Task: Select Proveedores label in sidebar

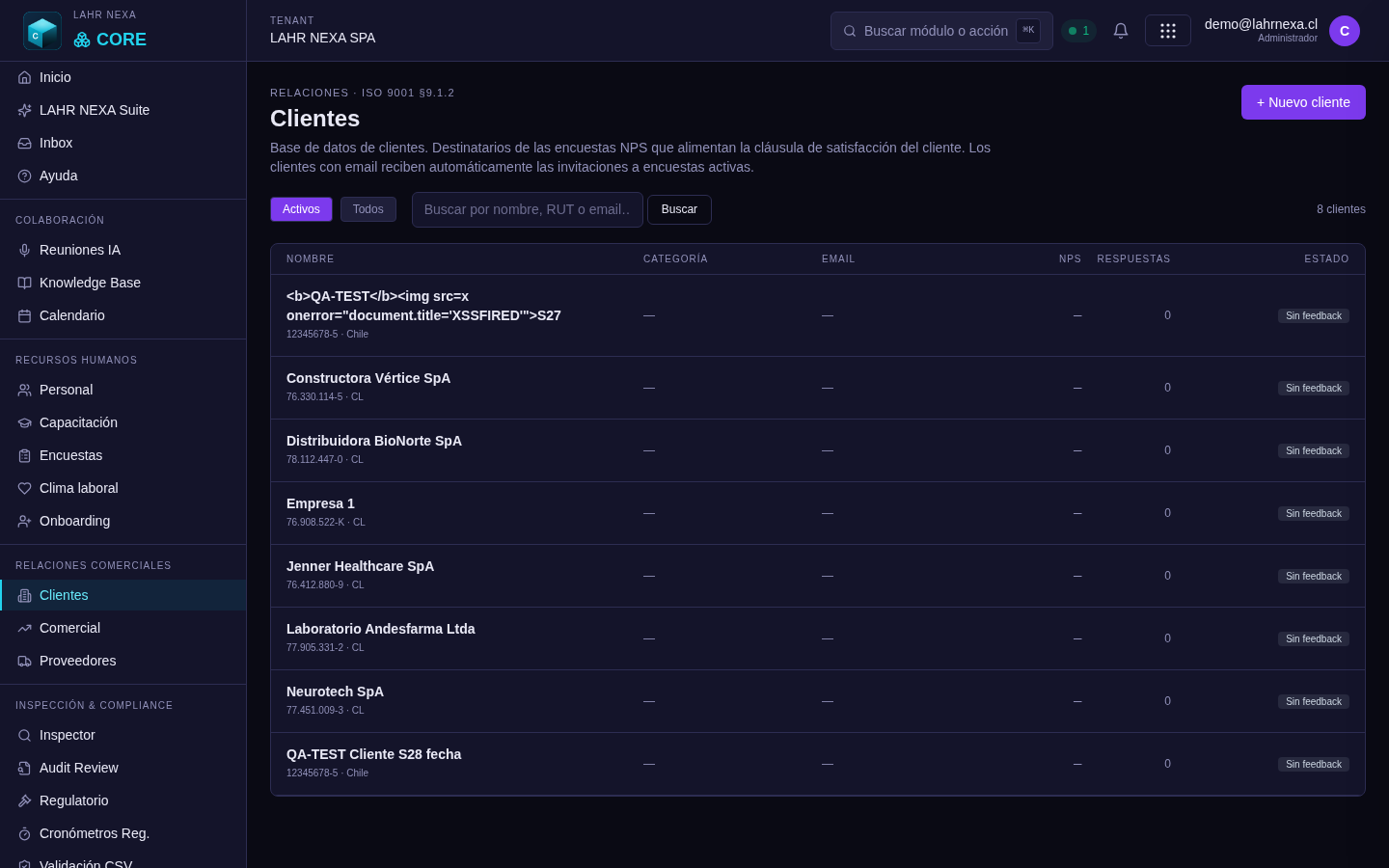Action: coord(78,661)
